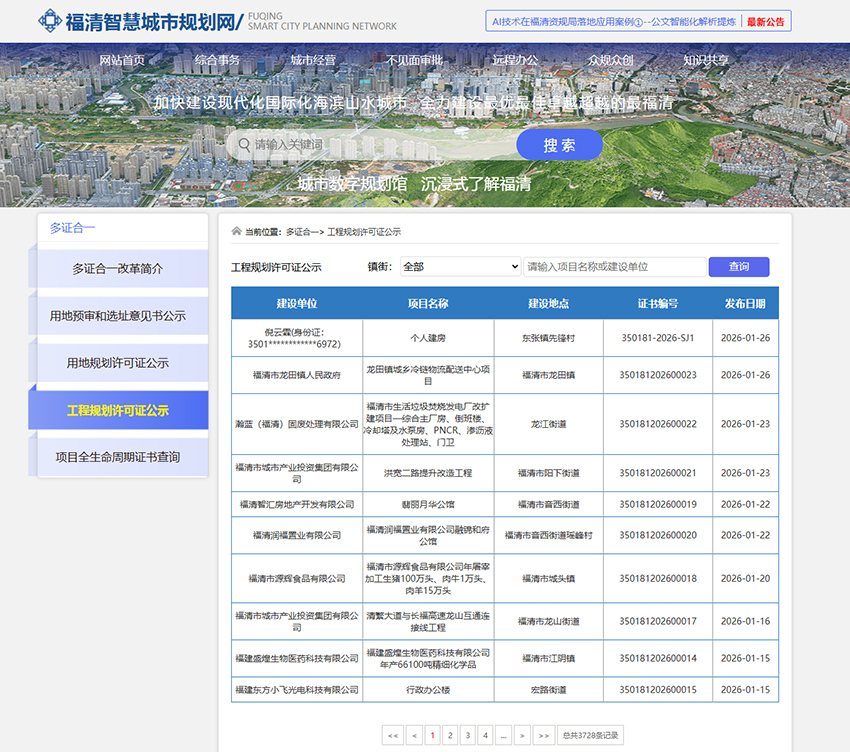This screenshot has width=850, height=752.
Task: Go to the first page (<<)
Action: point(393,735)
